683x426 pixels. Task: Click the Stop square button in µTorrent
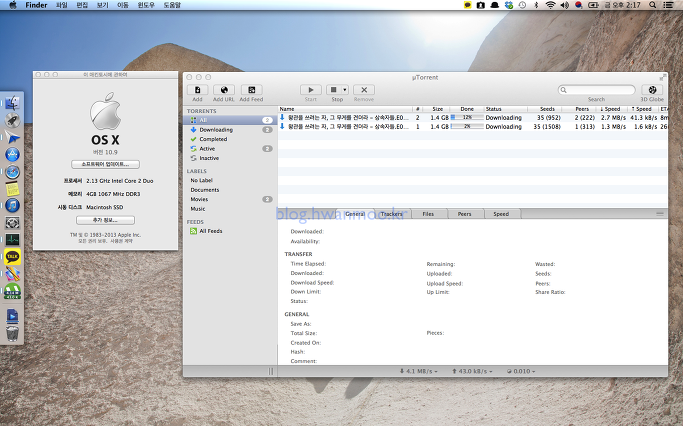pos(334,90)
